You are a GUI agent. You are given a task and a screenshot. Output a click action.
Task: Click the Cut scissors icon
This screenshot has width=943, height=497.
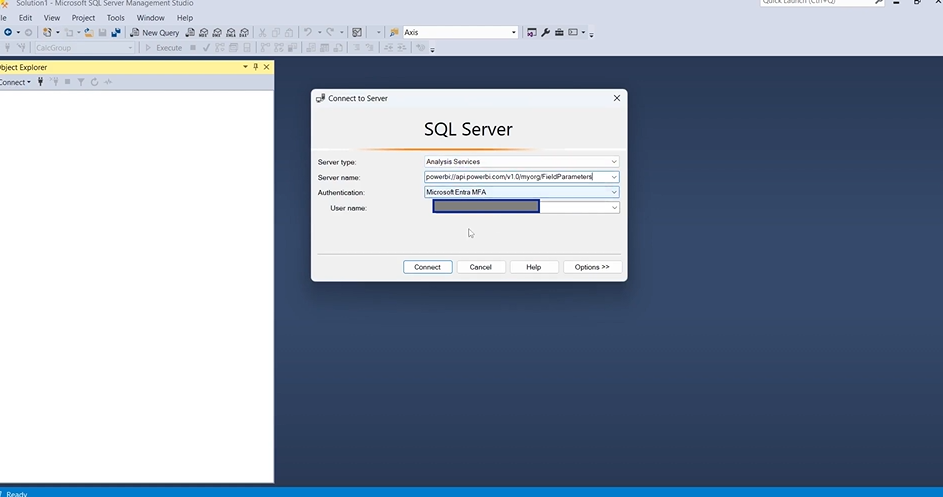(x=262, y=32)
